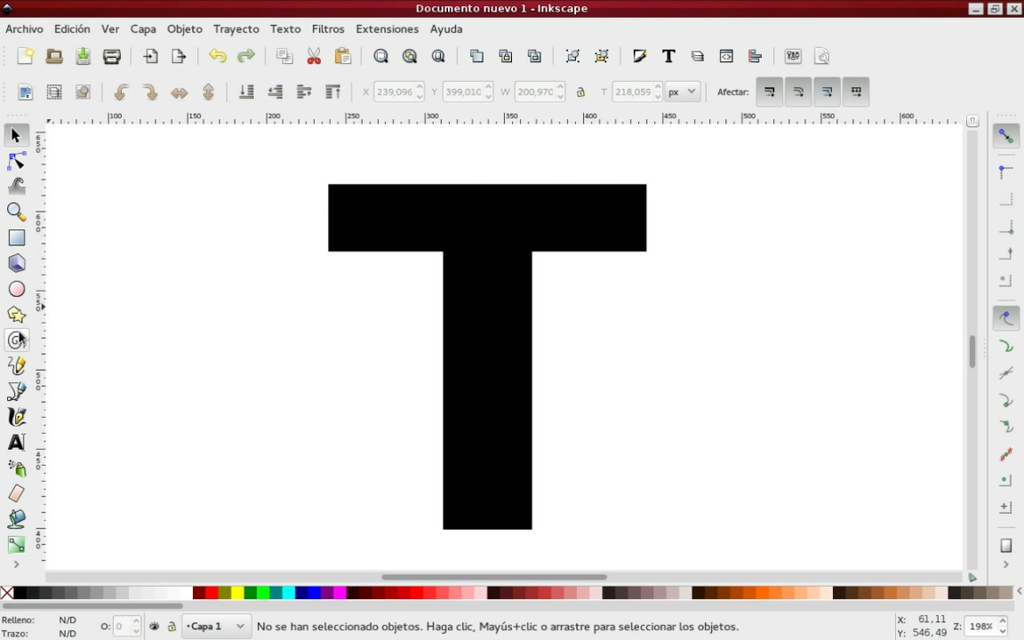
Task: Toggle scale rounded corners option
Action: [x=798, y=92]
